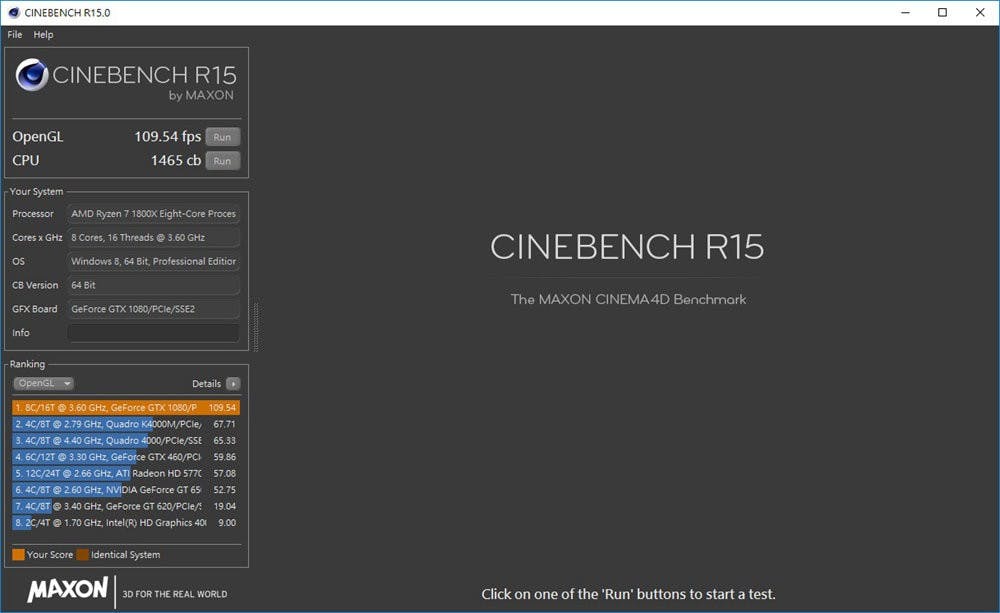Select the Cores x GHz field
Viewport: 1000px width, 613px height.
click(153, 237)
